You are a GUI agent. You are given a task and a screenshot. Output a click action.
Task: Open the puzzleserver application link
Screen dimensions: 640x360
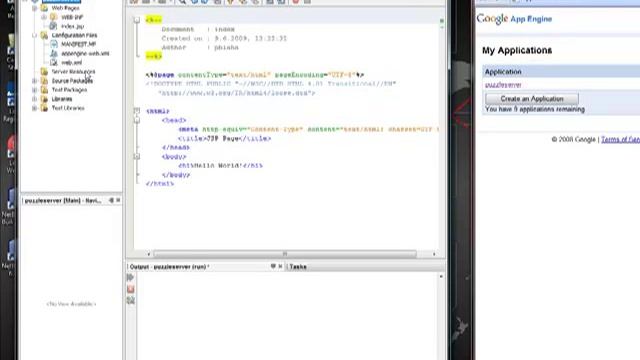pyautogui.click(x=503, y=85)
